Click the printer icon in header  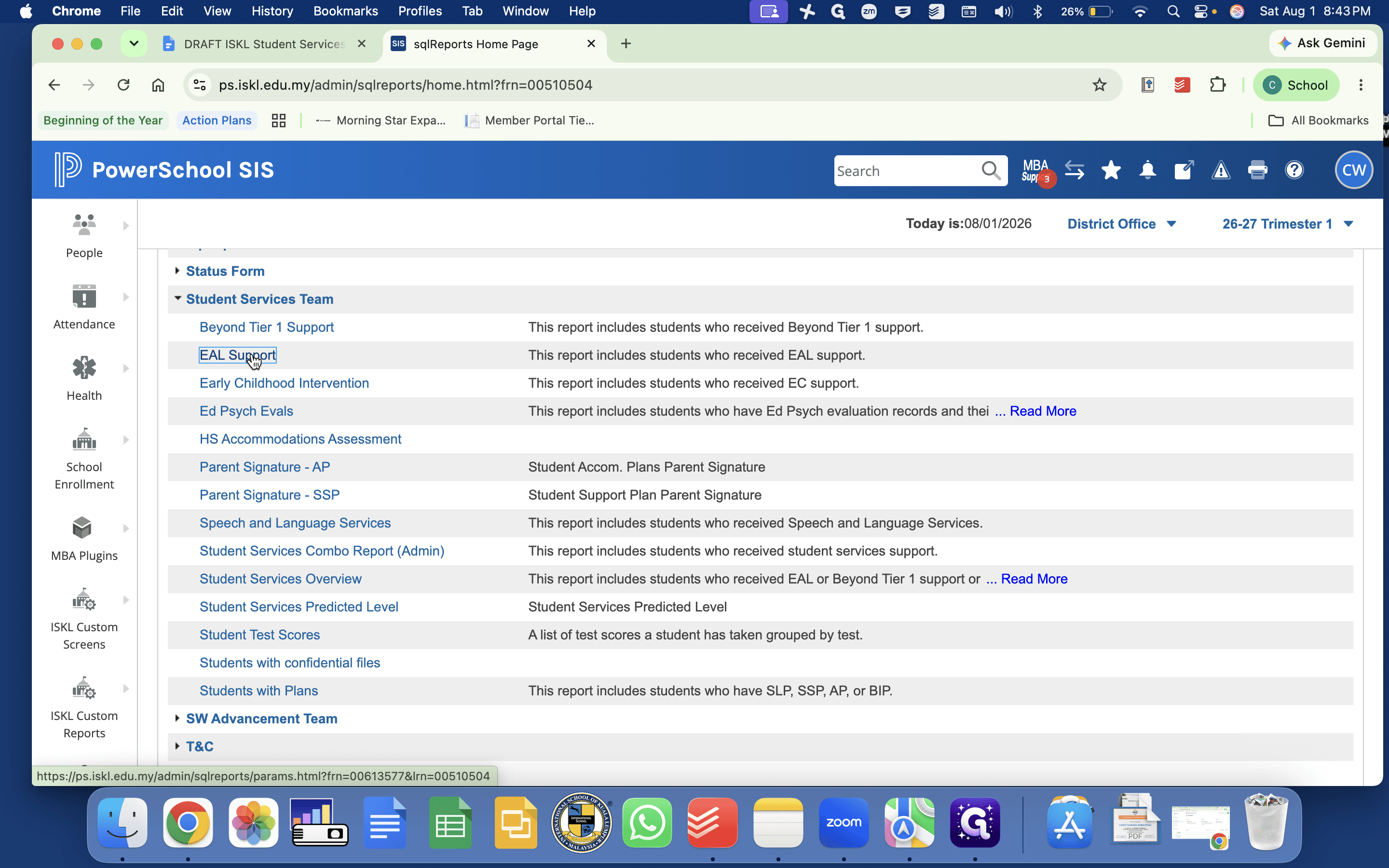[x=1257, y=171]
